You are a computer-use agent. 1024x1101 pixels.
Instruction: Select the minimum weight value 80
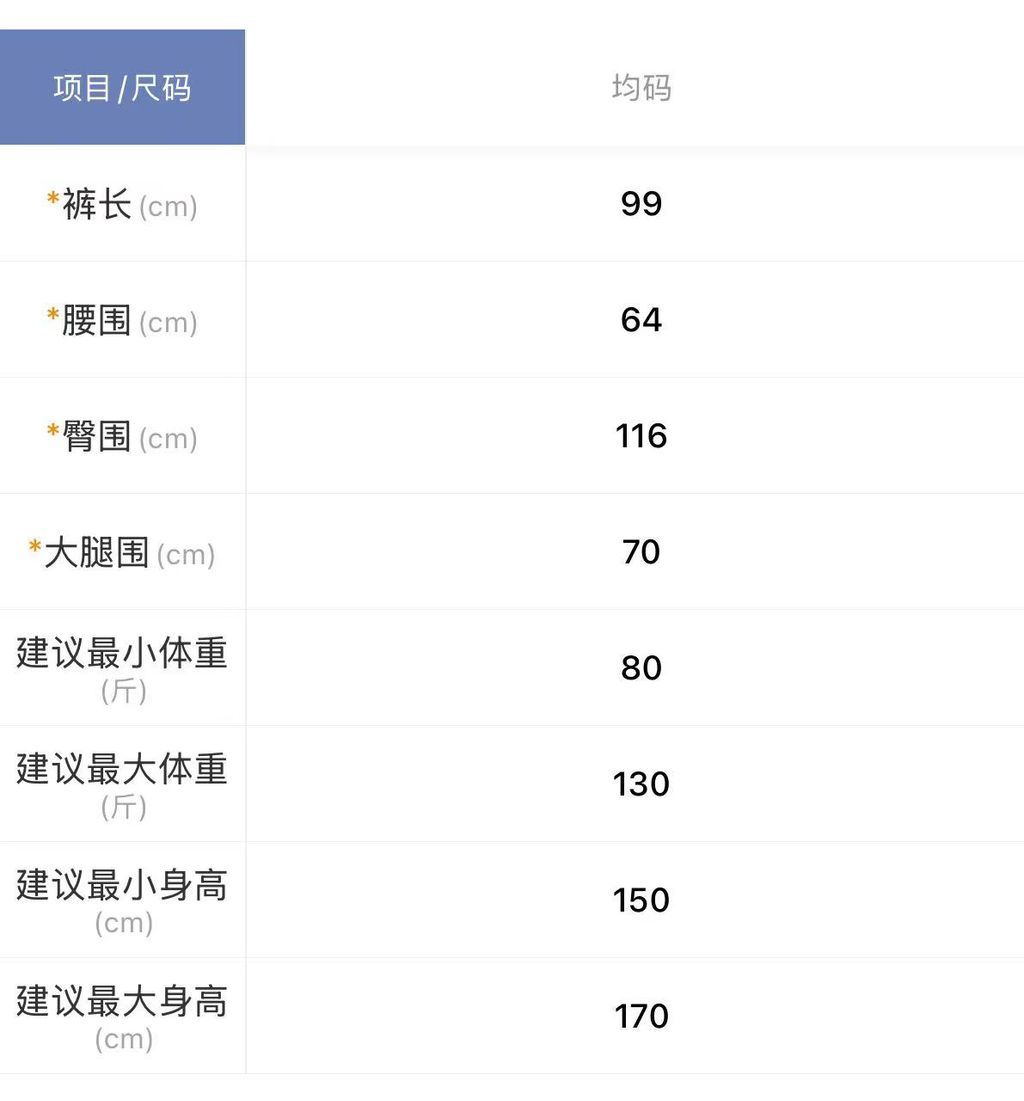(641, 668)
